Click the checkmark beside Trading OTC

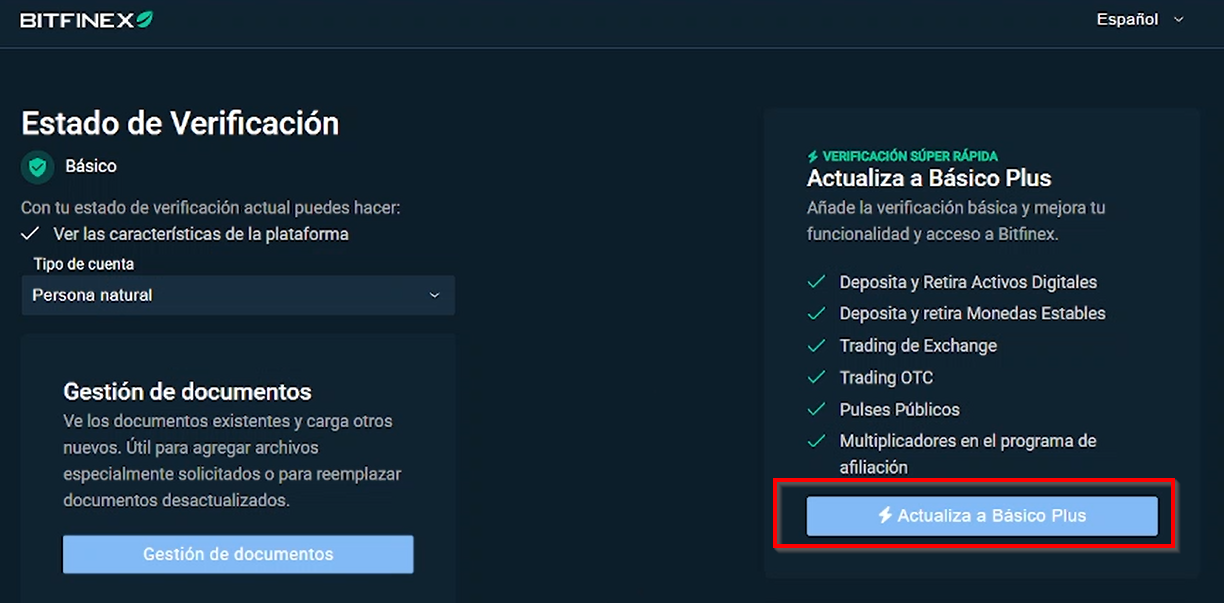[817, 377]
